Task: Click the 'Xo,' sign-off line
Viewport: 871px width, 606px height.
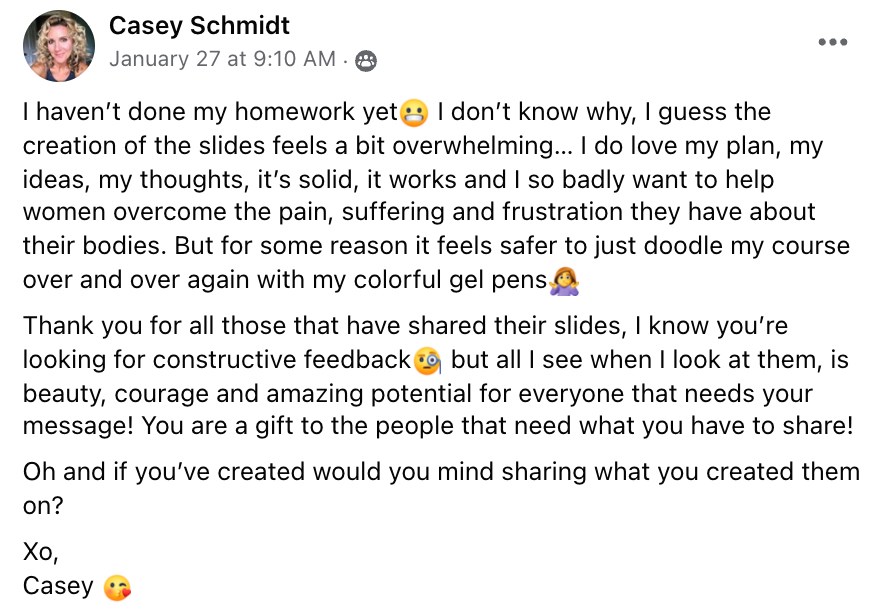Action: [41, 550]
